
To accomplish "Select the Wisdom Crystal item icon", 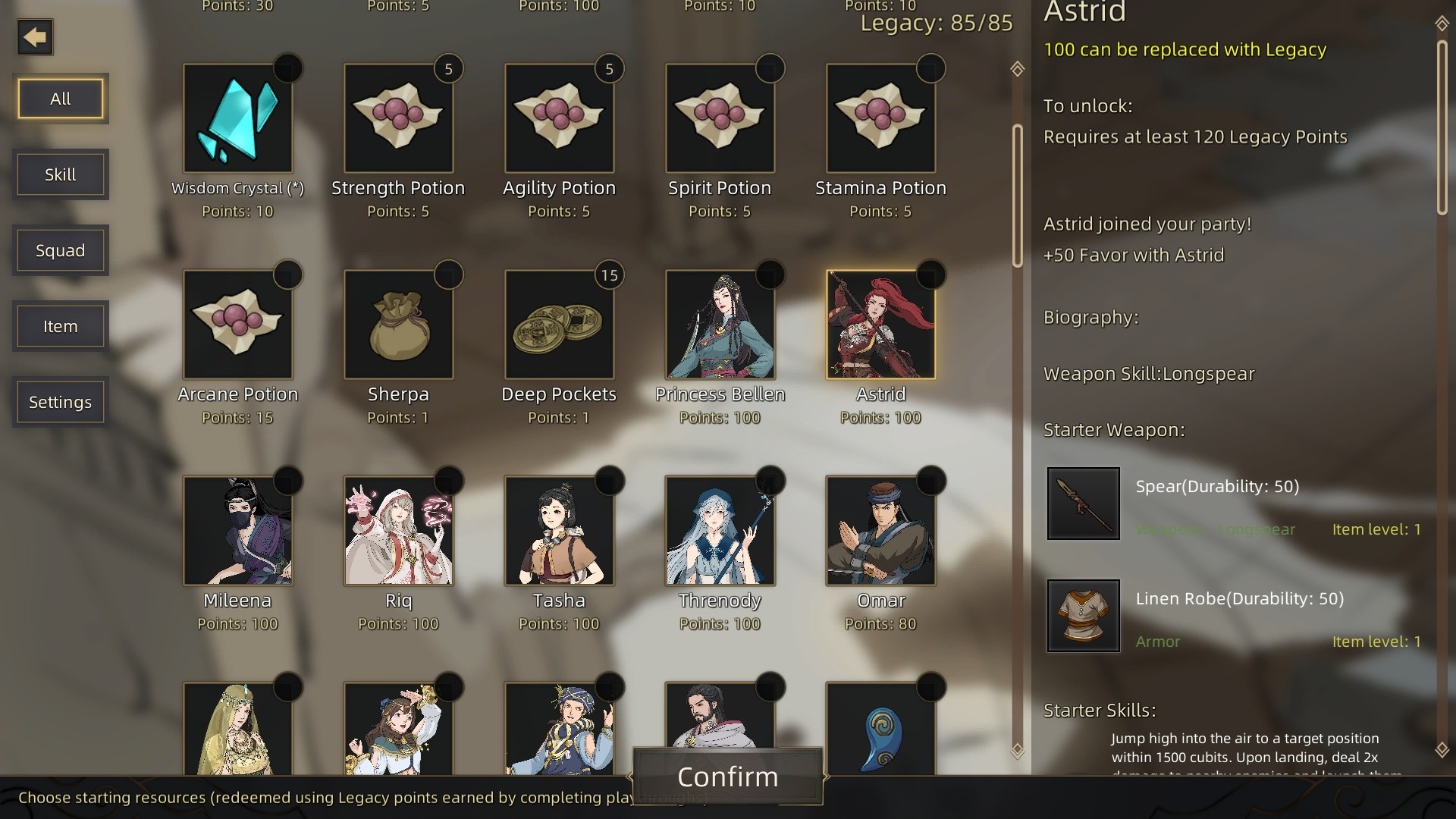I will click(237, 118).
